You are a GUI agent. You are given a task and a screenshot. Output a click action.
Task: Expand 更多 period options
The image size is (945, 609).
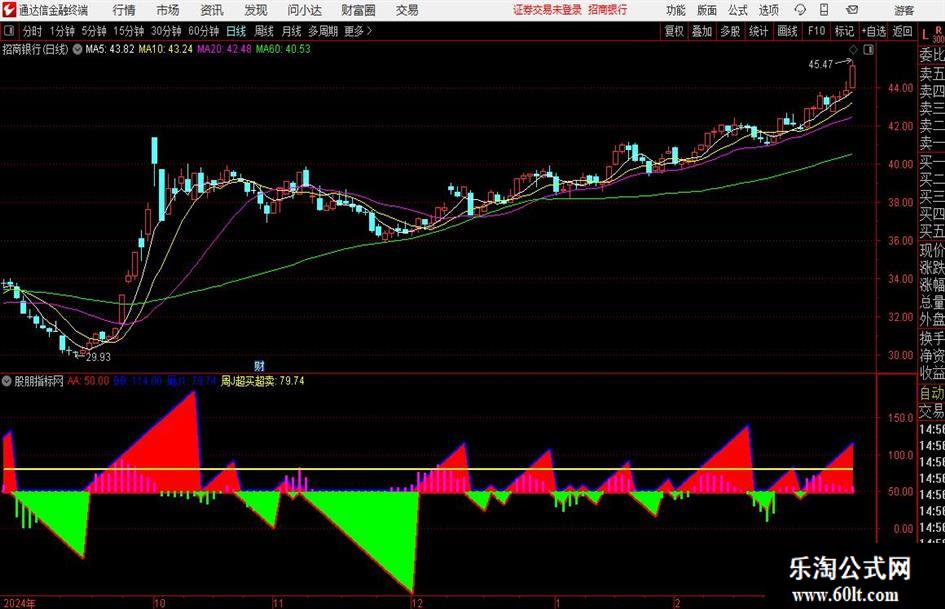click(358, 31)
